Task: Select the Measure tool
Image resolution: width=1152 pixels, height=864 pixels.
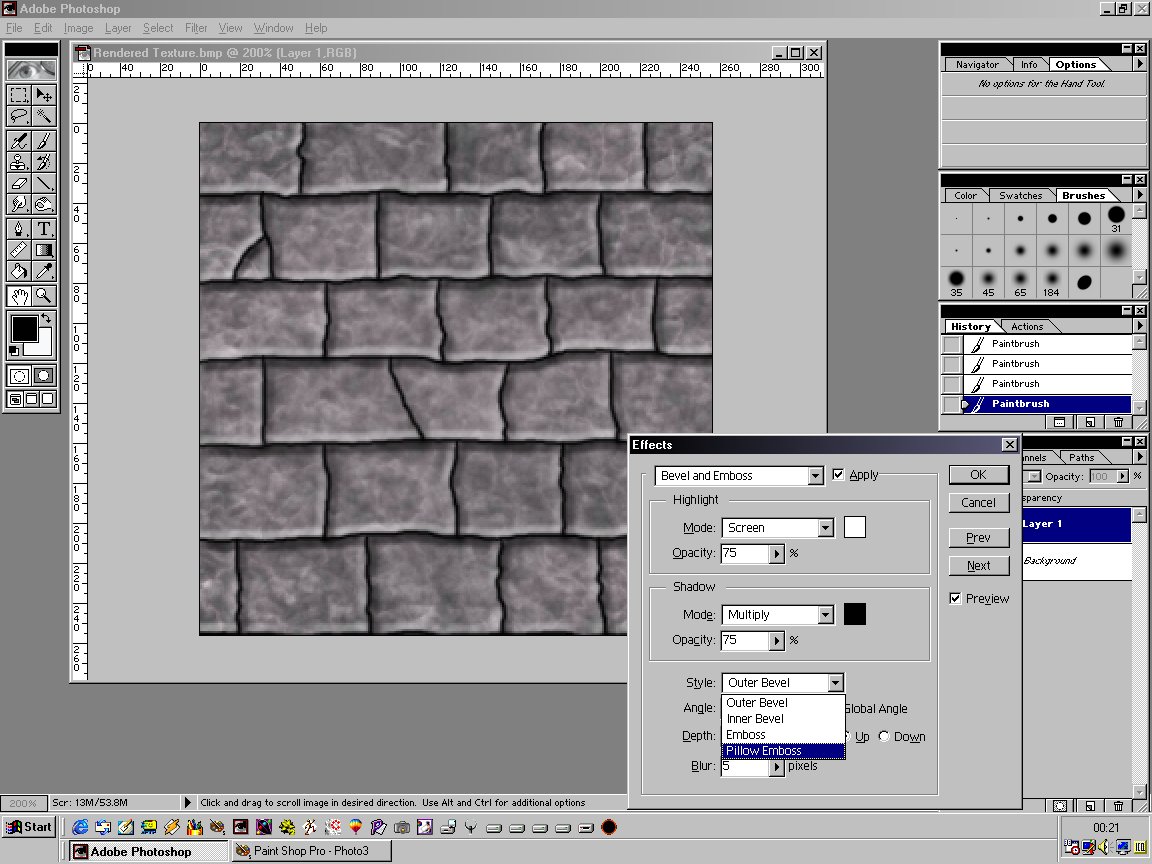Action: [20, 250]
